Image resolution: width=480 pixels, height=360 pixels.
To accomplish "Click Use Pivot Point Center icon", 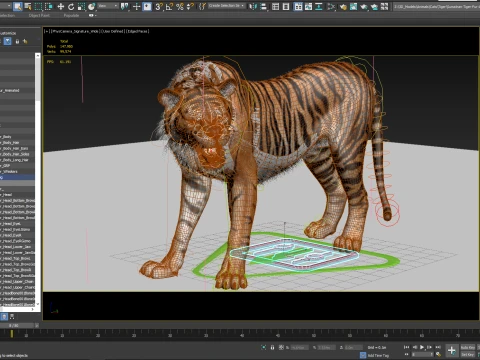I will point(125,6).
